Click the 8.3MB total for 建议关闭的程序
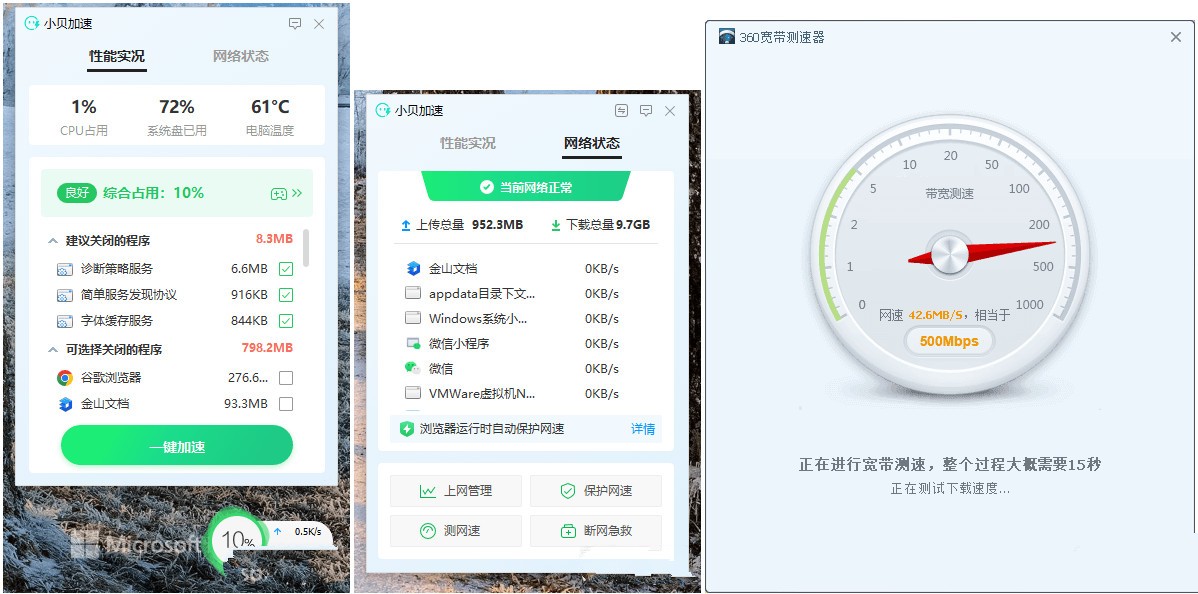1198x594 pixels. click(274, 239)
